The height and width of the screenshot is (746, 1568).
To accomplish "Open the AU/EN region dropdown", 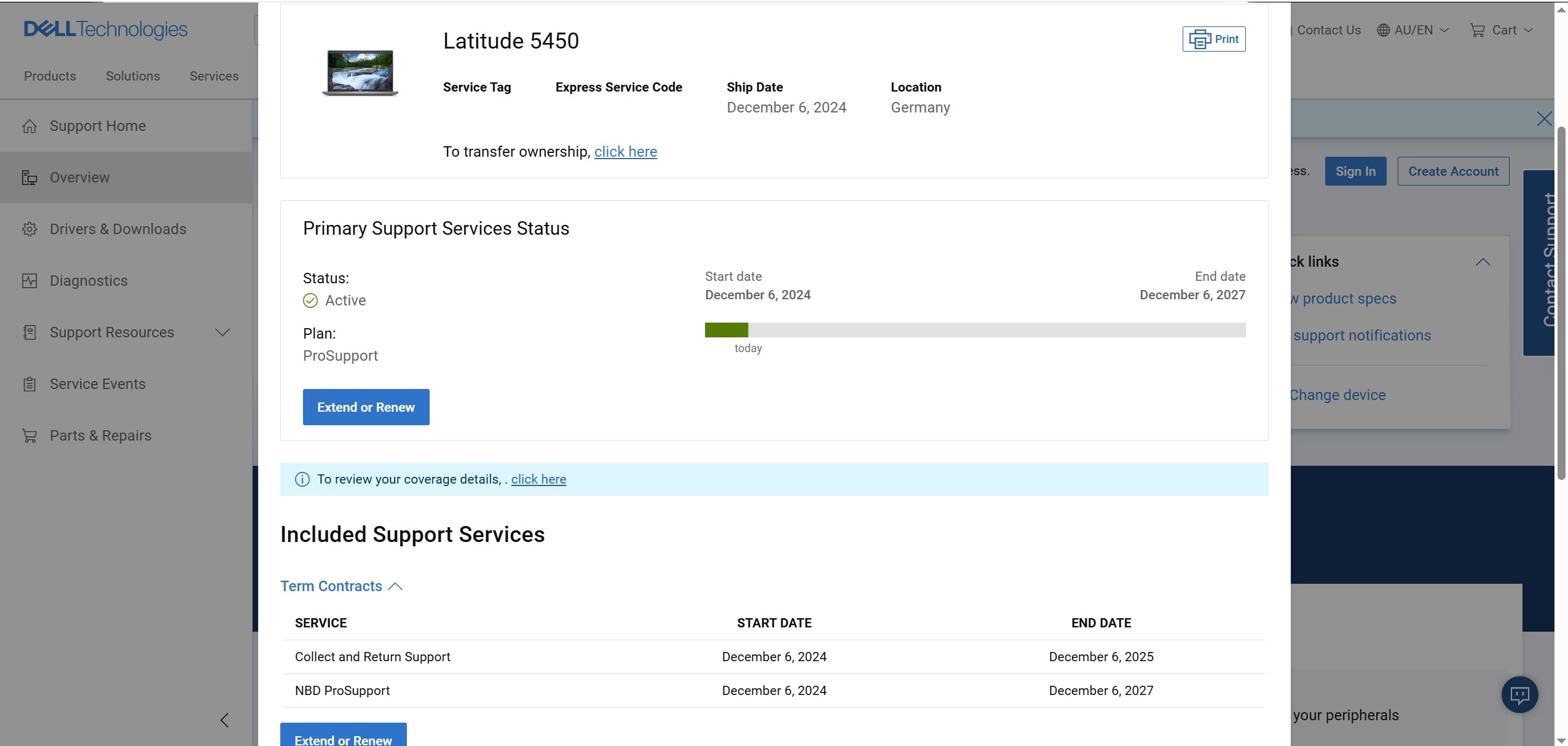I will (x=1413, y=30).
